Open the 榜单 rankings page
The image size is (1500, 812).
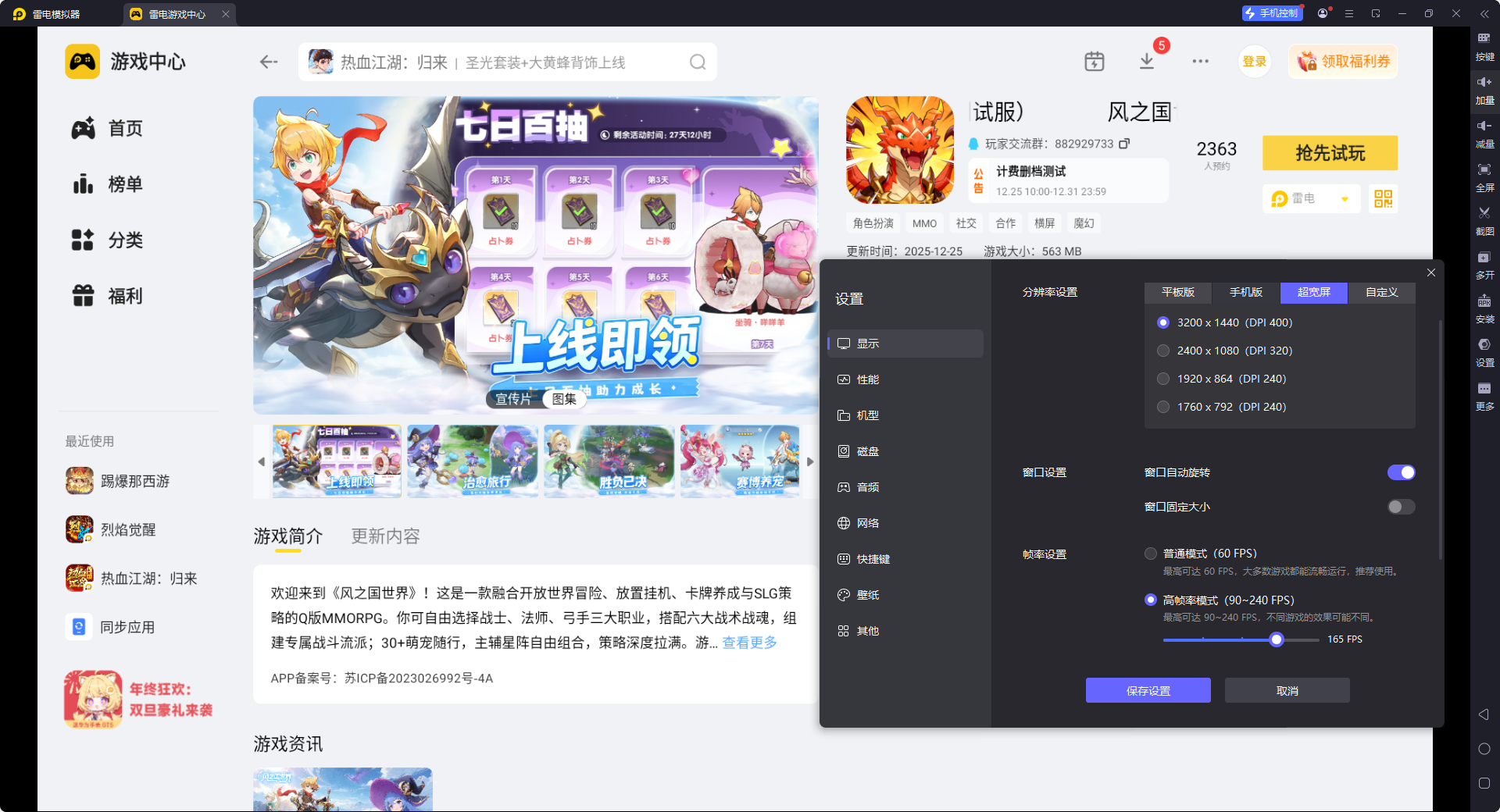pyautogui.click(x=107, y=184)
